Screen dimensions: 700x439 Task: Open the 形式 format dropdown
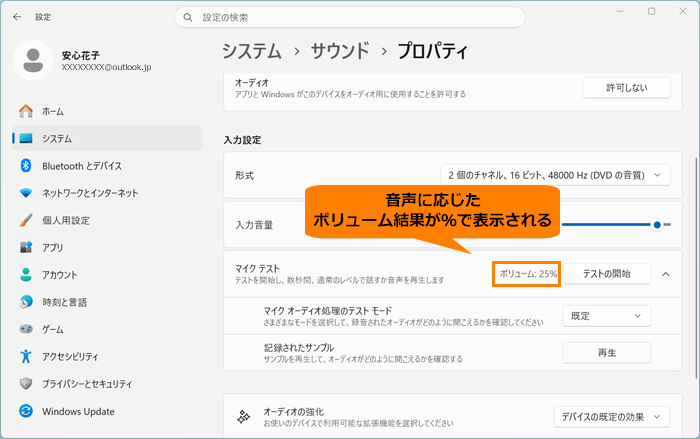point(555,175)
